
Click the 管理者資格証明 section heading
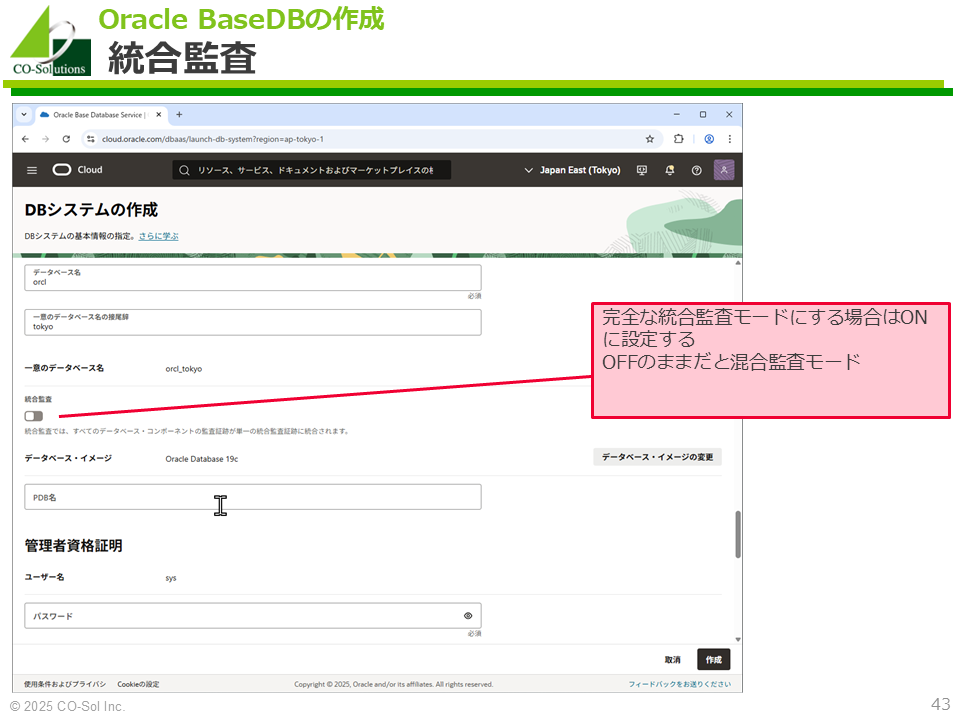tap(73, 546)
